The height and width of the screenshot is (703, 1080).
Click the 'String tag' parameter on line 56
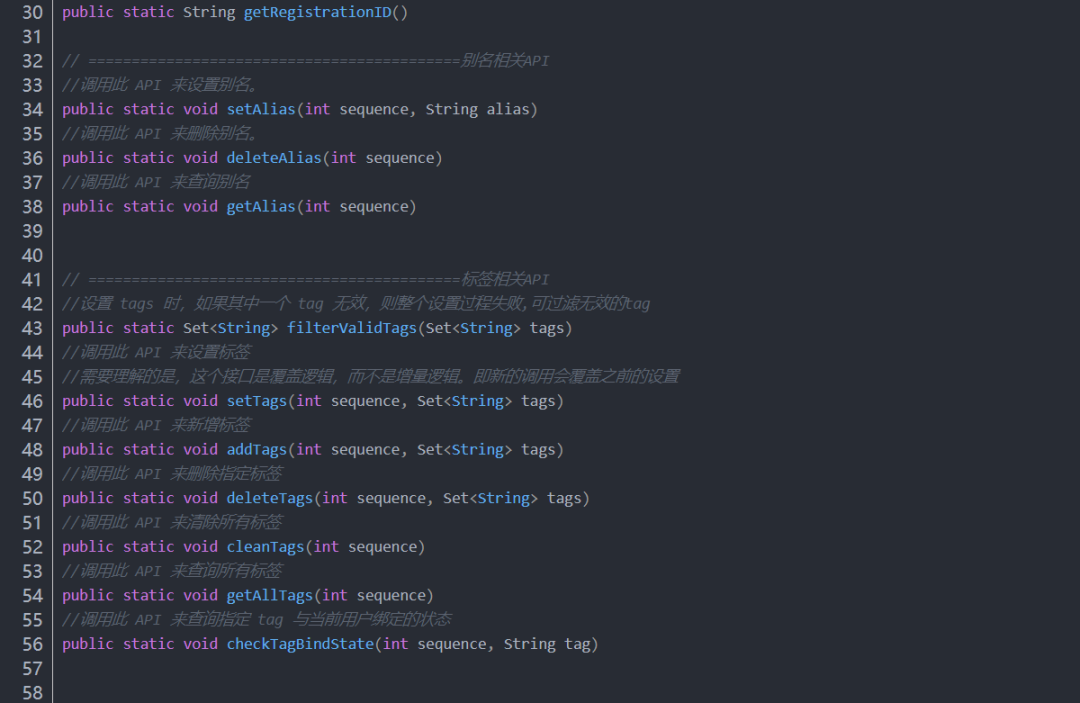pos(547,644)
